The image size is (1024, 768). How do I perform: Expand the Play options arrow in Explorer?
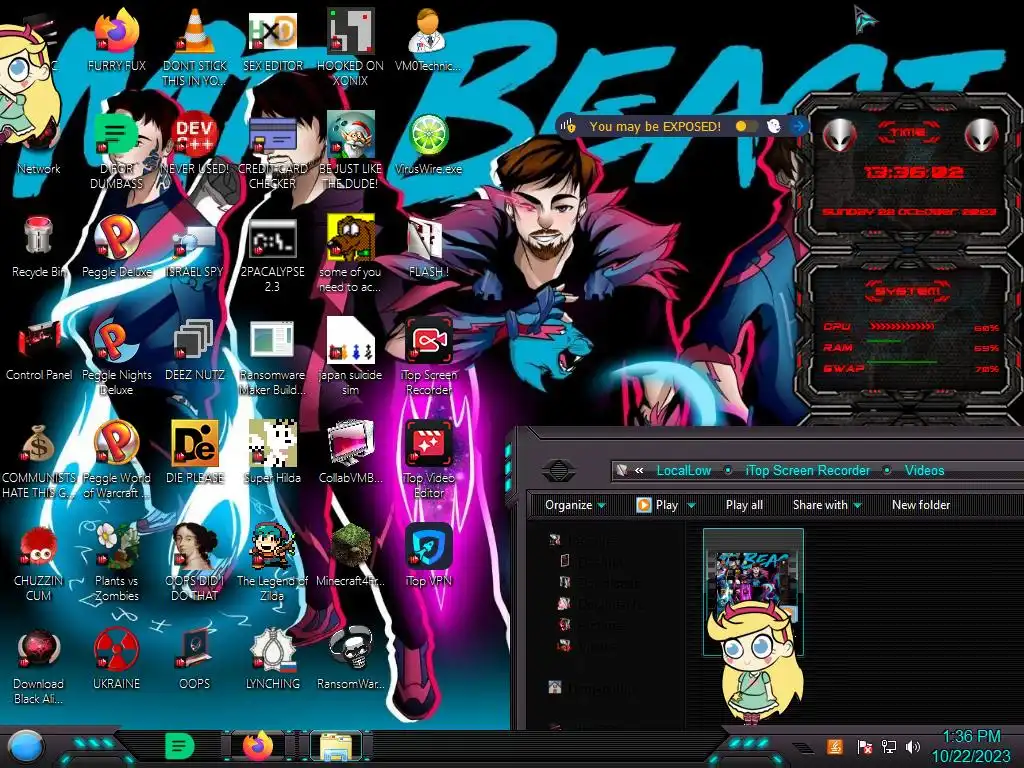691,505
